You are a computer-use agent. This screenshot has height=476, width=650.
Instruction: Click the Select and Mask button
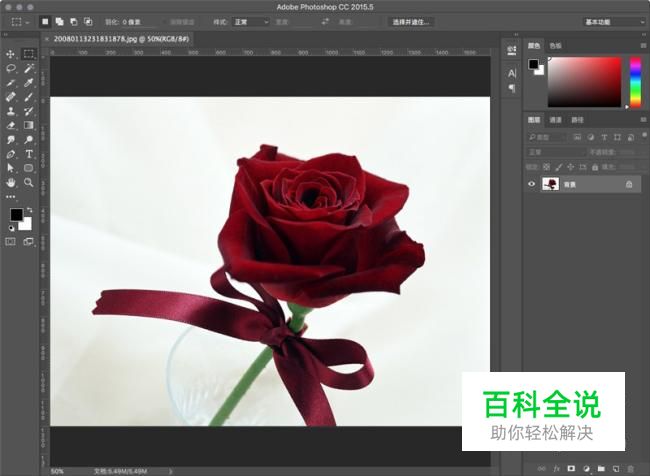click(411, 21)
